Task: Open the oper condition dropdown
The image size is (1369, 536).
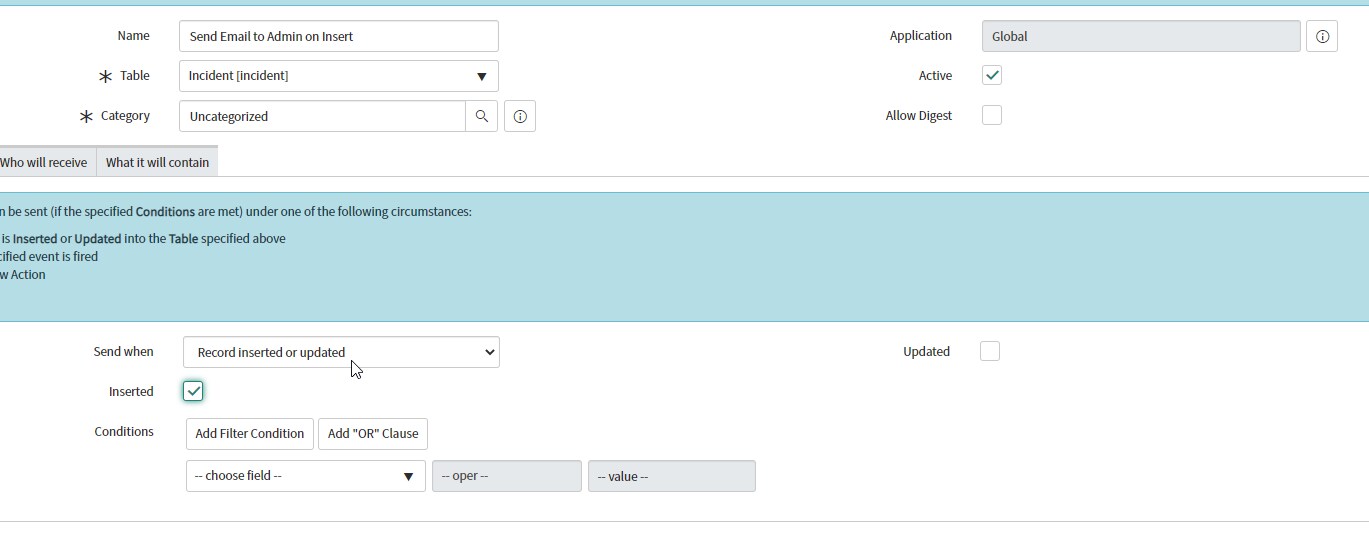Action: 507,476
